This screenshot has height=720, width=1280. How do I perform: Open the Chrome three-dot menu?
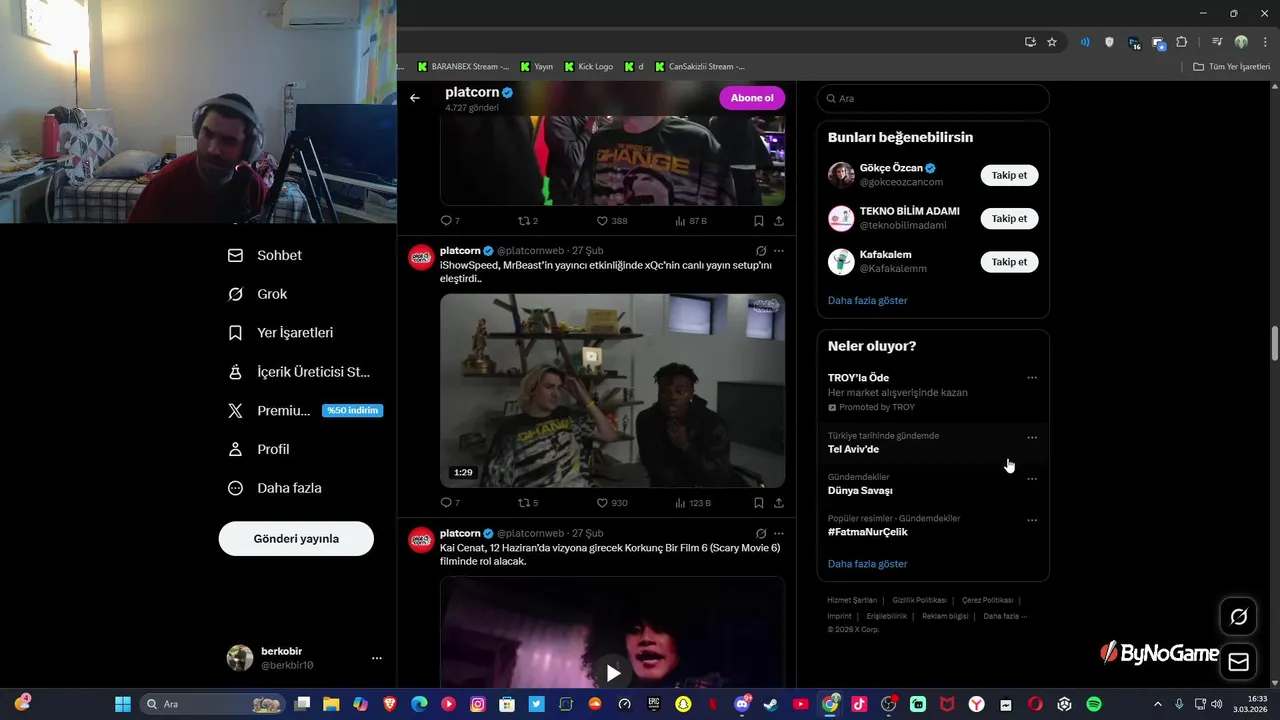coord(1265,42)
